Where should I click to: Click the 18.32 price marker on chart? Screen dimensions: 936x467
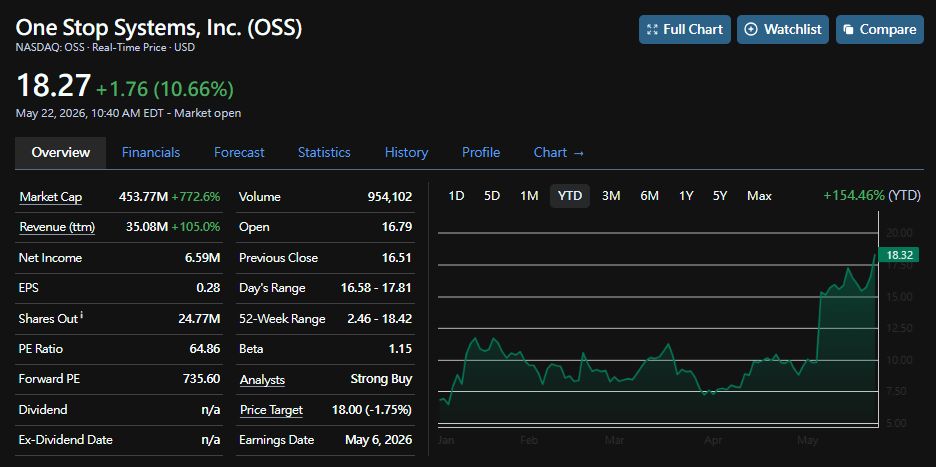tap(899, 255)
